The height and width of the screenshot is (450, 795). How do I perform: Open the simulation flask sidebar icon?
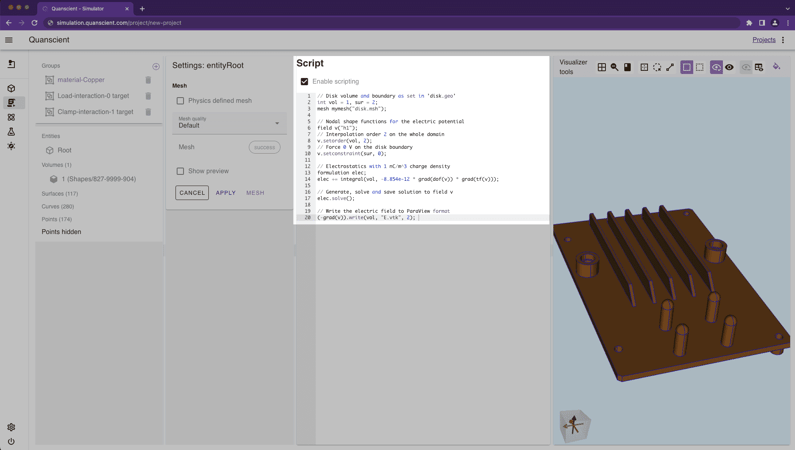pyautogui.click(x=11, y=132)
